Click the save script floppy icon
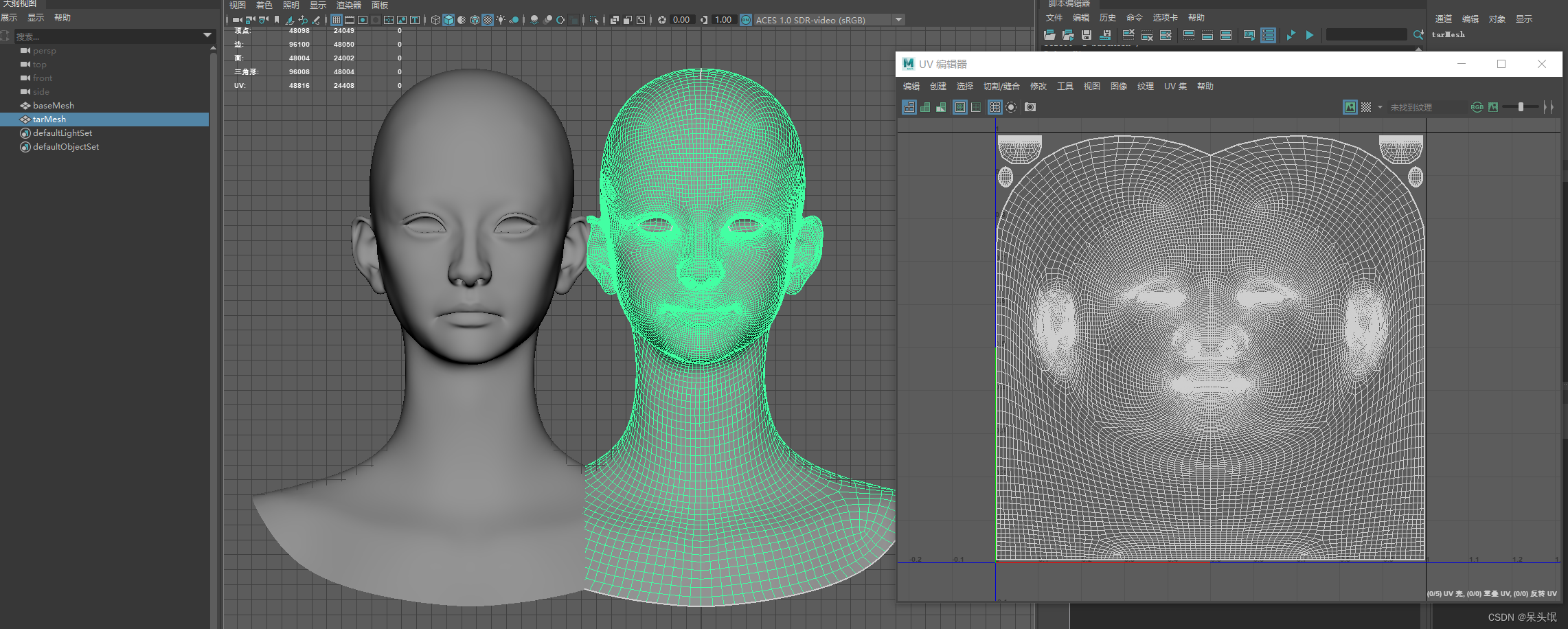Viewport: 1568px width, 629px height. point(1086,35)
